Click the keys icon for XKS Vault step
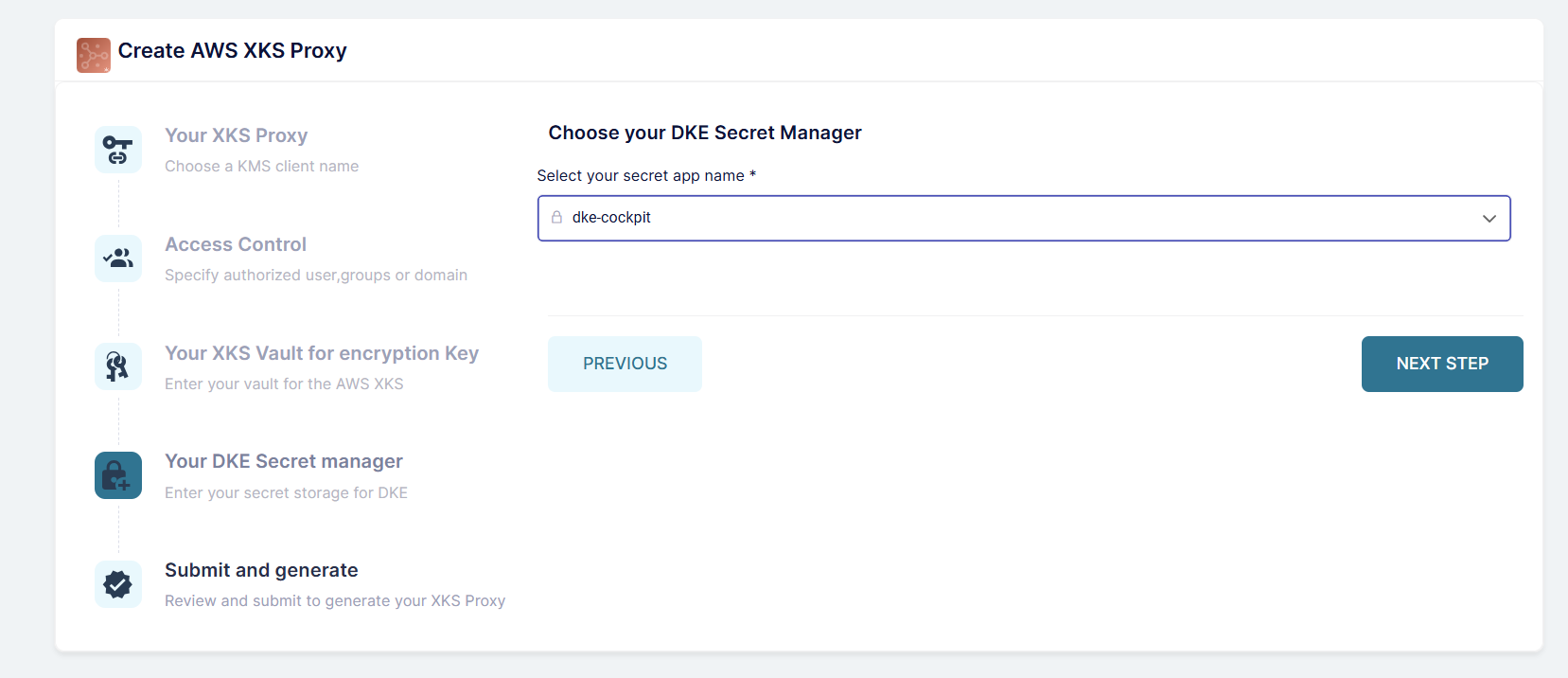Viewport: 1568px width, 678px height. pos(118,366)
